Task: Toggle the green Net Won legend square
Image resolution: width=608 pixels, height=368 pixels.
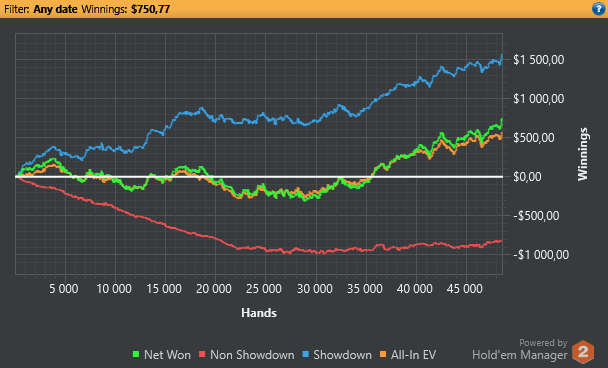Action: click(136, 354)
